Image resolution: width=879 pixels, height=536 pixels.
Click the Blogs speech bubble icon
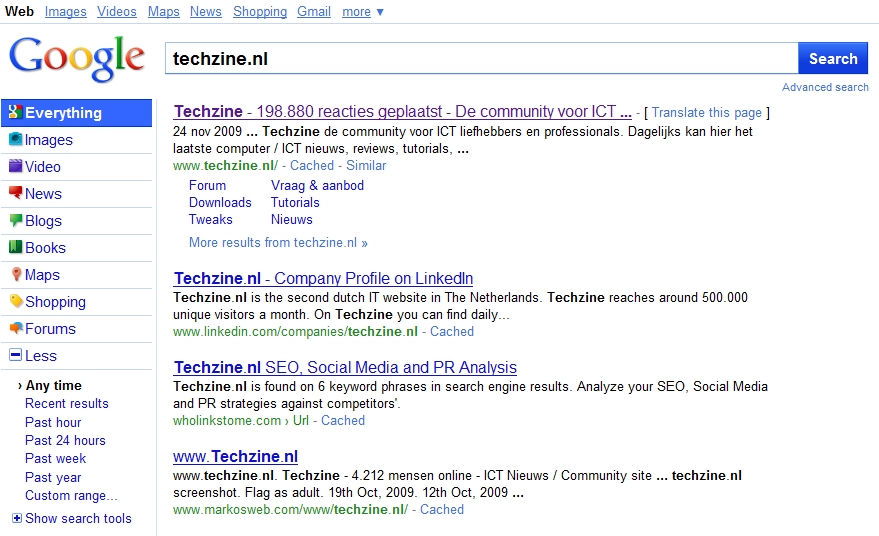[x=16, y=220]
